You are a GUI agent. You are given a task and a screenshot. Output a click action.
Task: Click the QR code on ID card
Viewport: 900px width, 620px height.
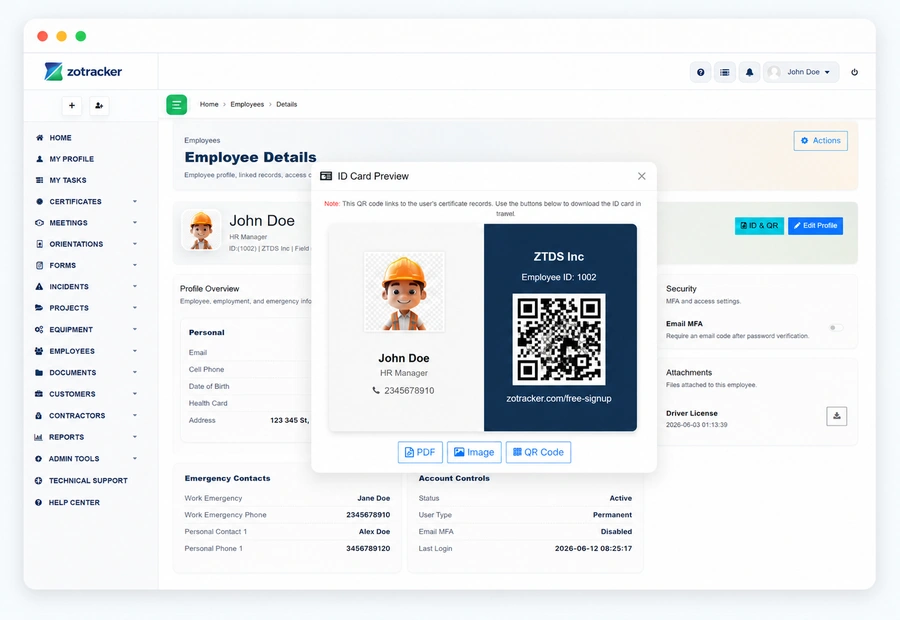pos(559,339)
